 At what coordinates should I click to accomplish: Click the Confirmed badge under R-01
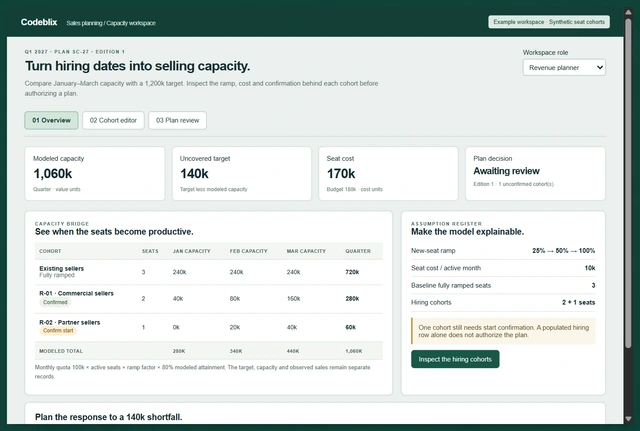[x=55, y=302]
